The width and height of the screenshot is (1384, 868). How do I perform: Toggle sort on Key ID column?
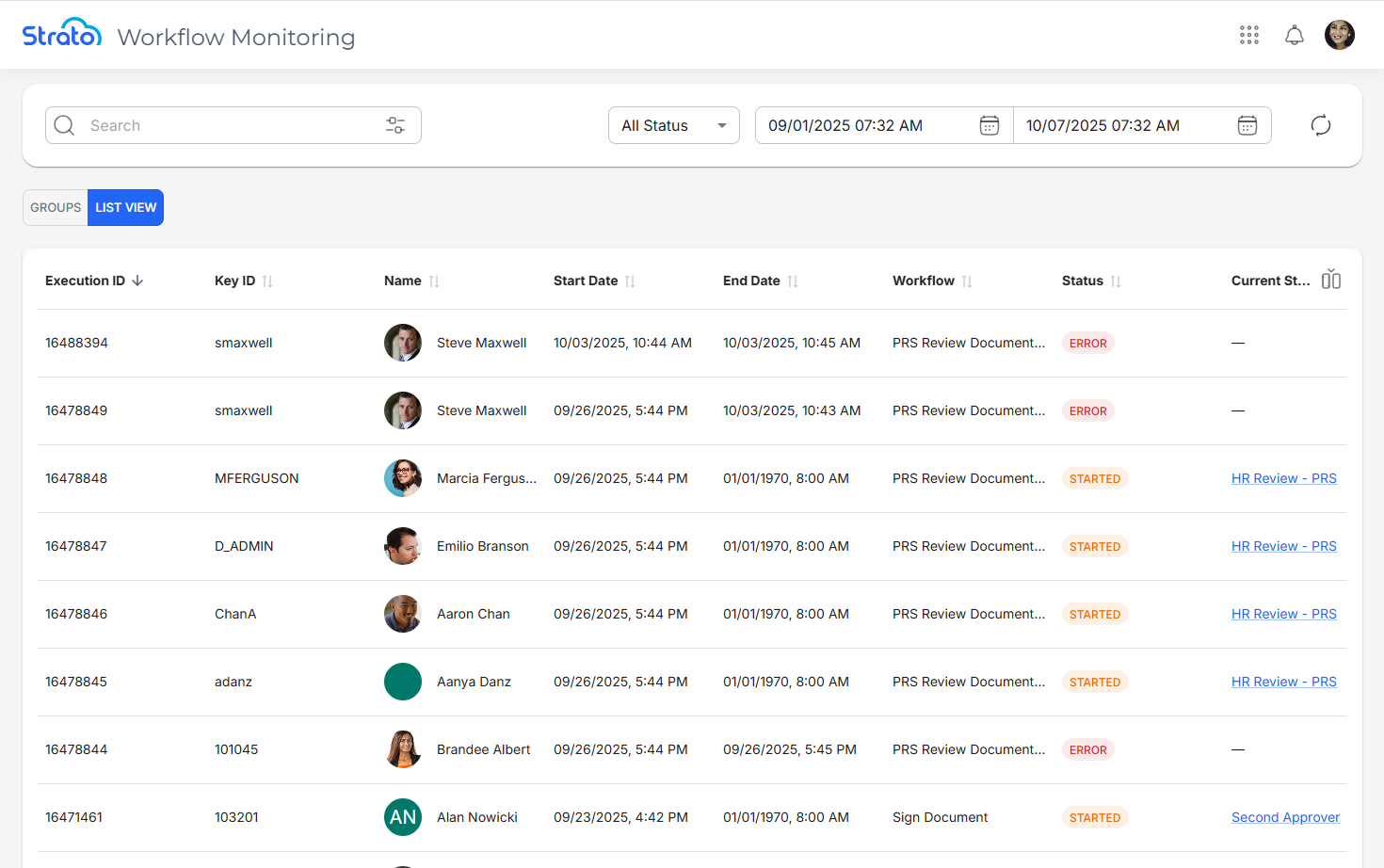pos(267,281)
